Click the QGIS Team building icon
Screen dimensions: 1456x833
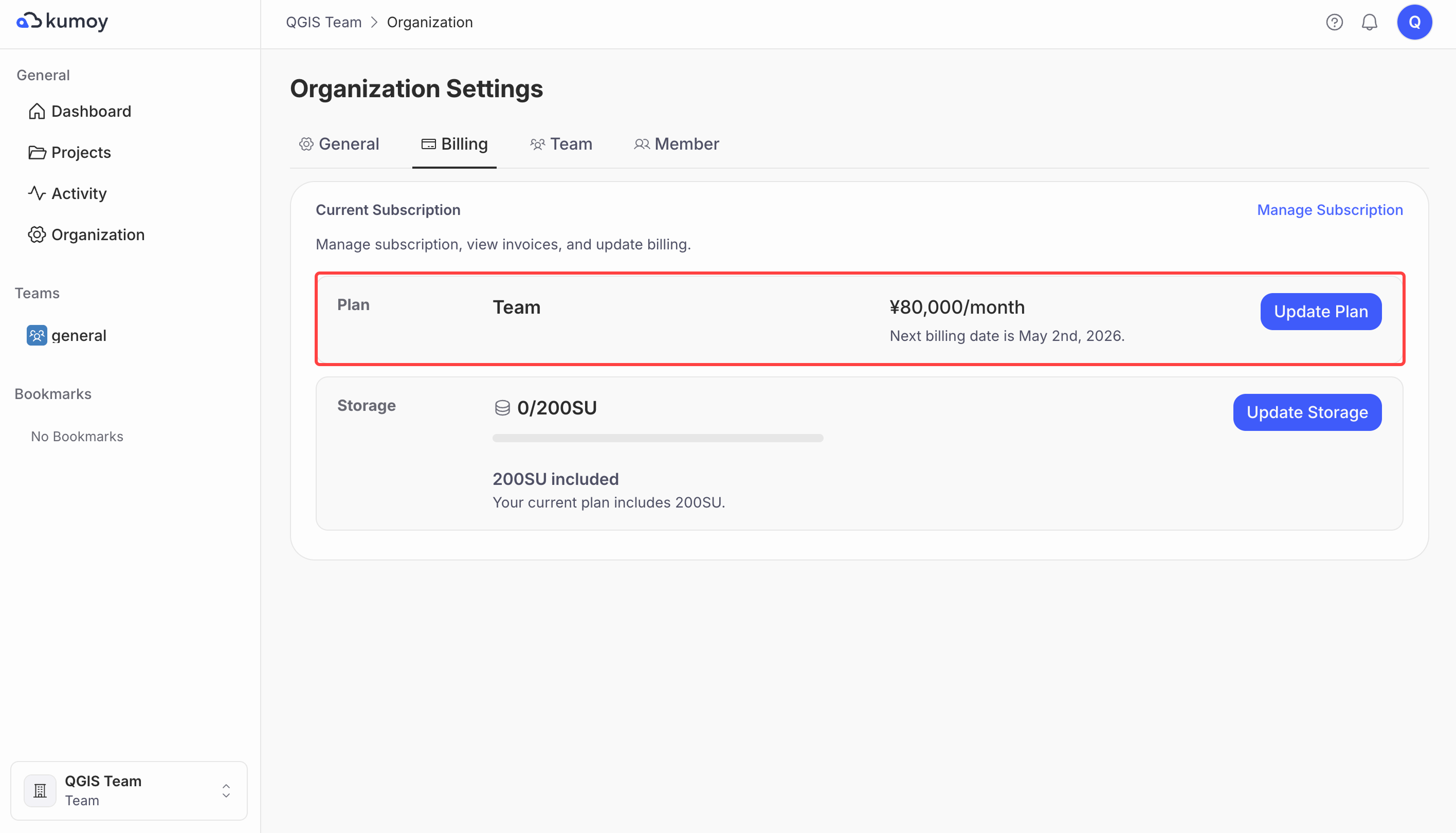40,791
